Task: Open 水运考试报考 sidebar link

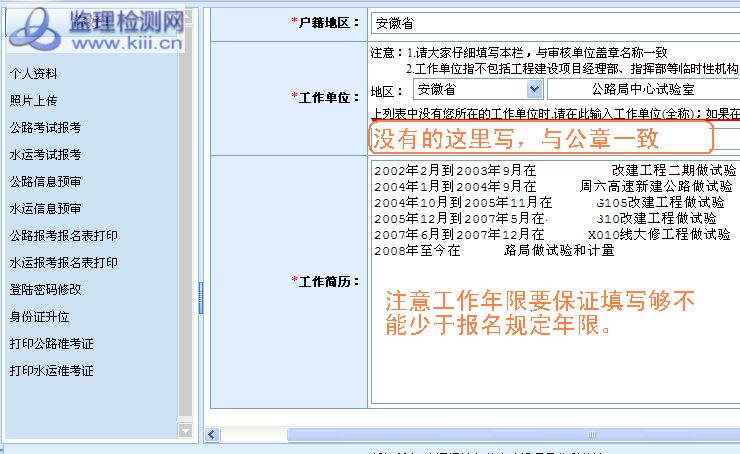Action: (x=45, y=155)
